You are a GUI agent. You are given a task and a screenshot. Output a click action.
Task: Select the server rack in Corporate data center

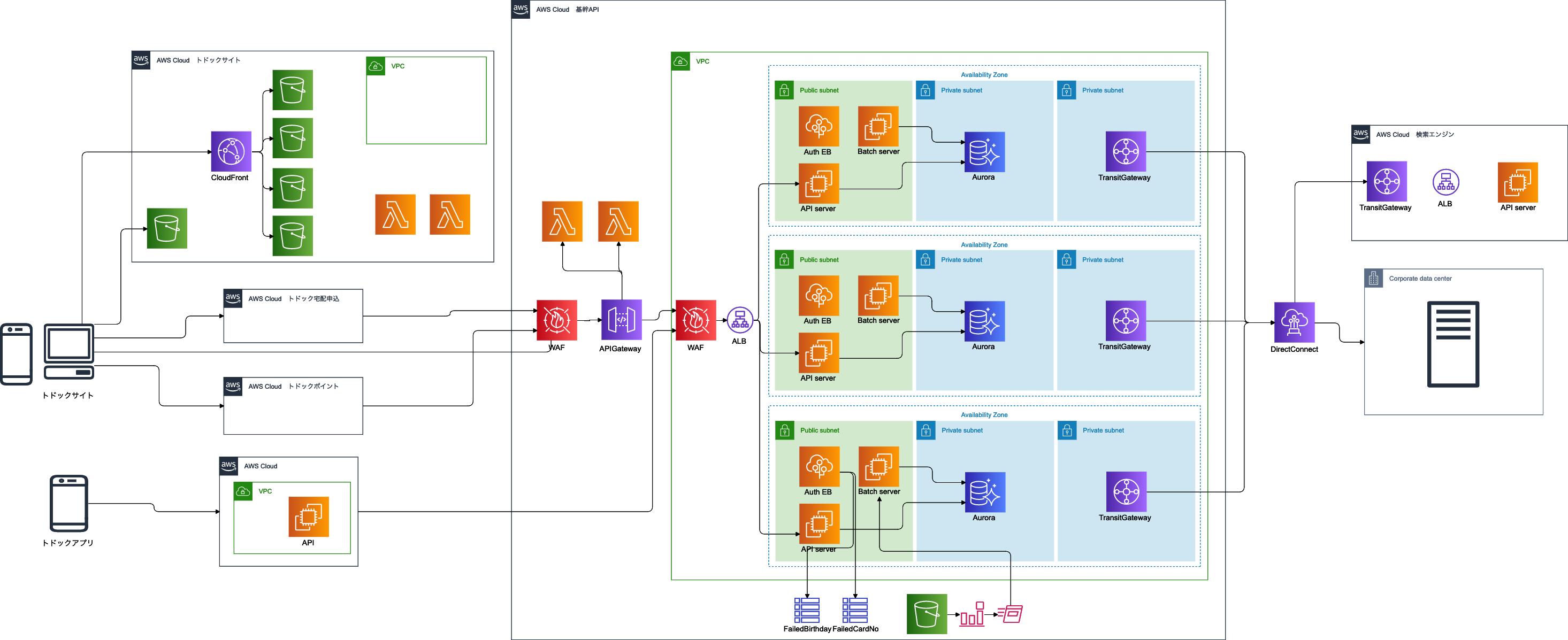click(x=1453, y=344)
